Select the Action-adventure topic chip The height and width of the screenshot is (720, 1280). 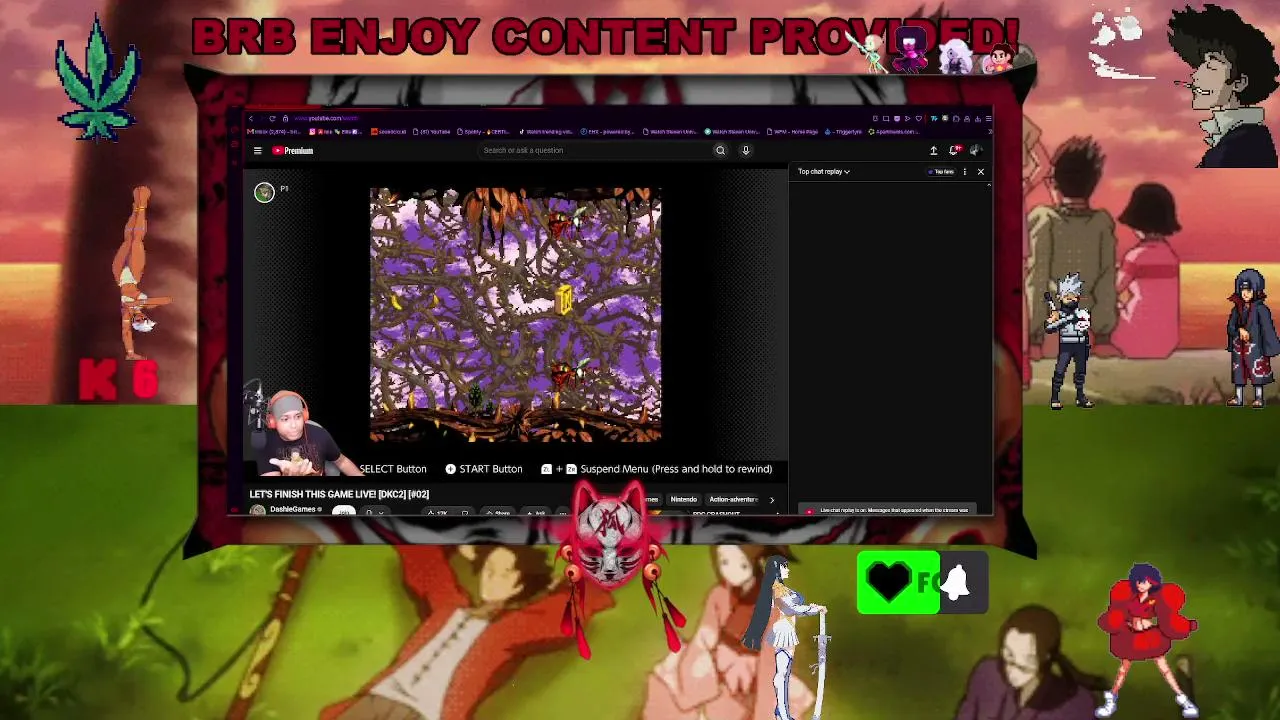coord(733,499)
